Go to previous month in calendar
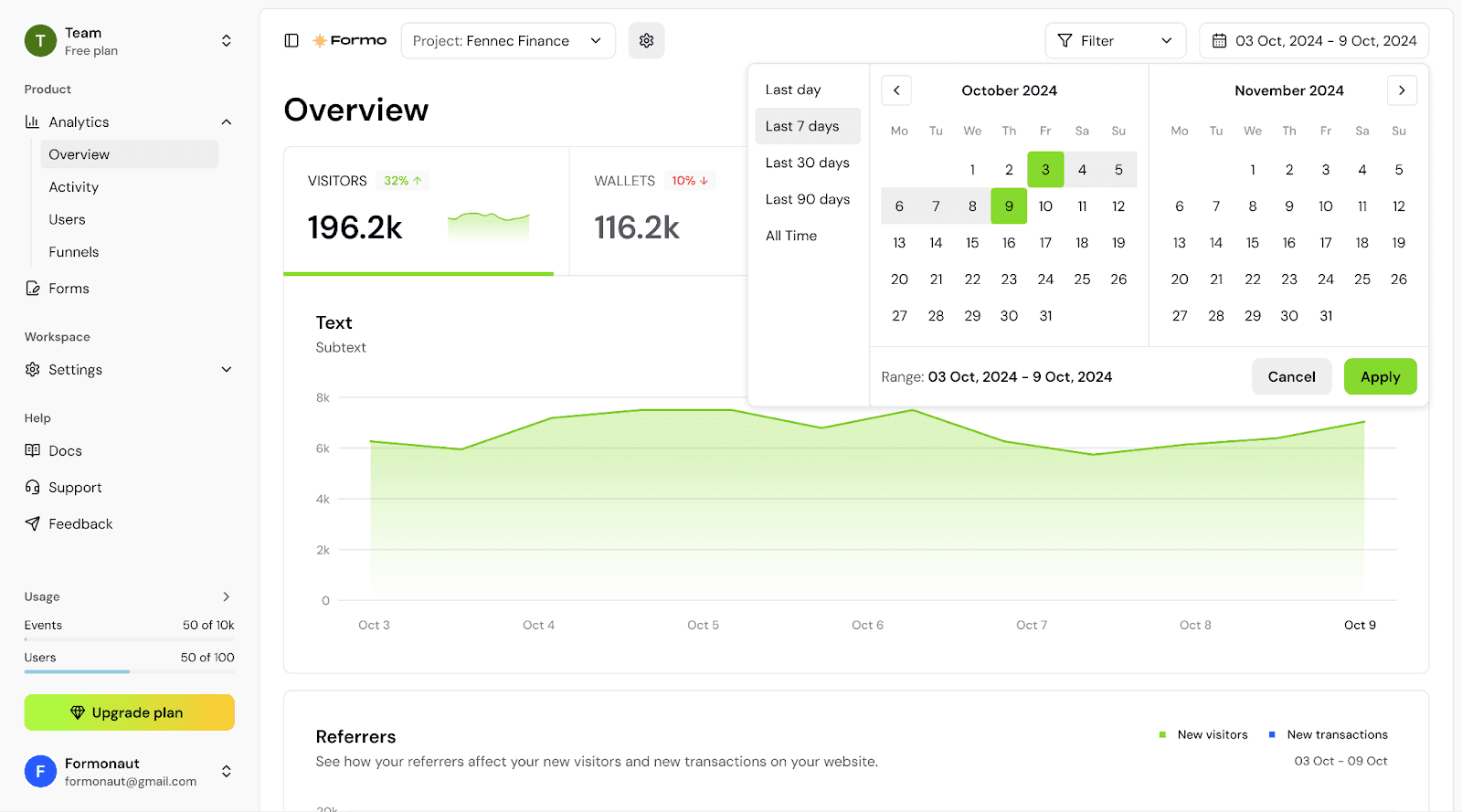Viewport: 1462px width, 812px height. click(896, 90)
